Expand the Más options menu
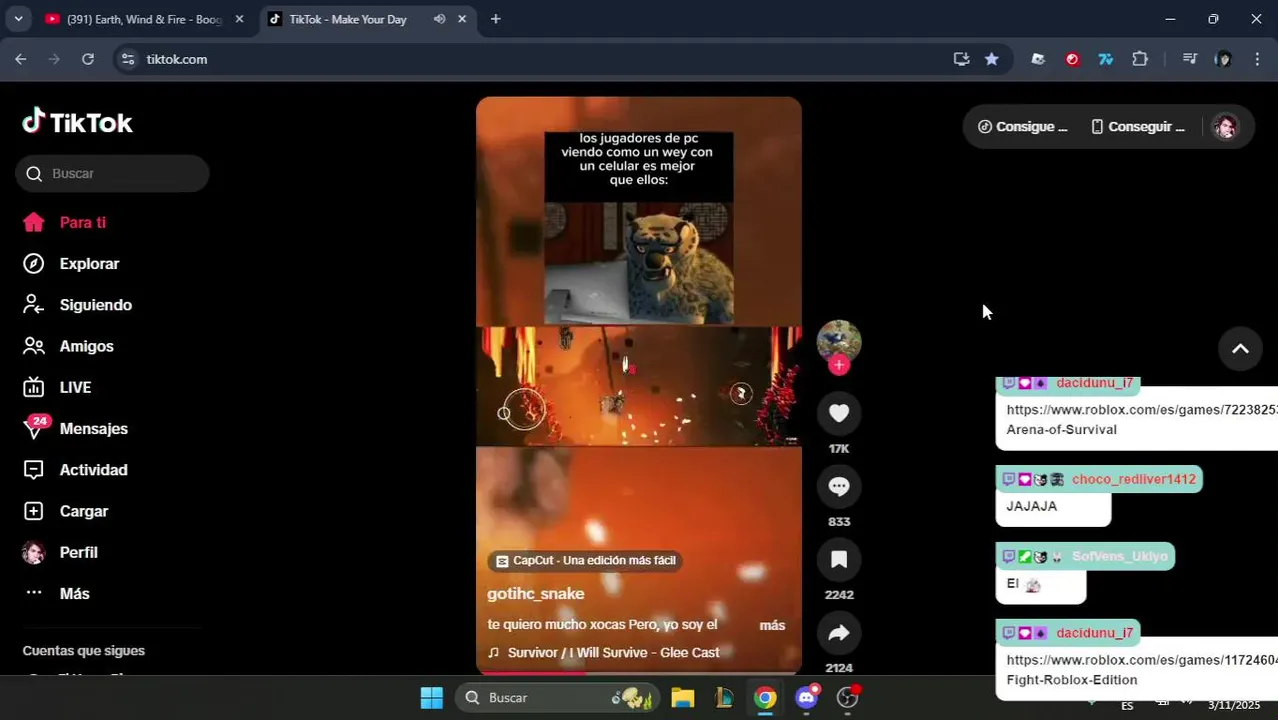The image size is (1278, 720). (x=56, y=593)
